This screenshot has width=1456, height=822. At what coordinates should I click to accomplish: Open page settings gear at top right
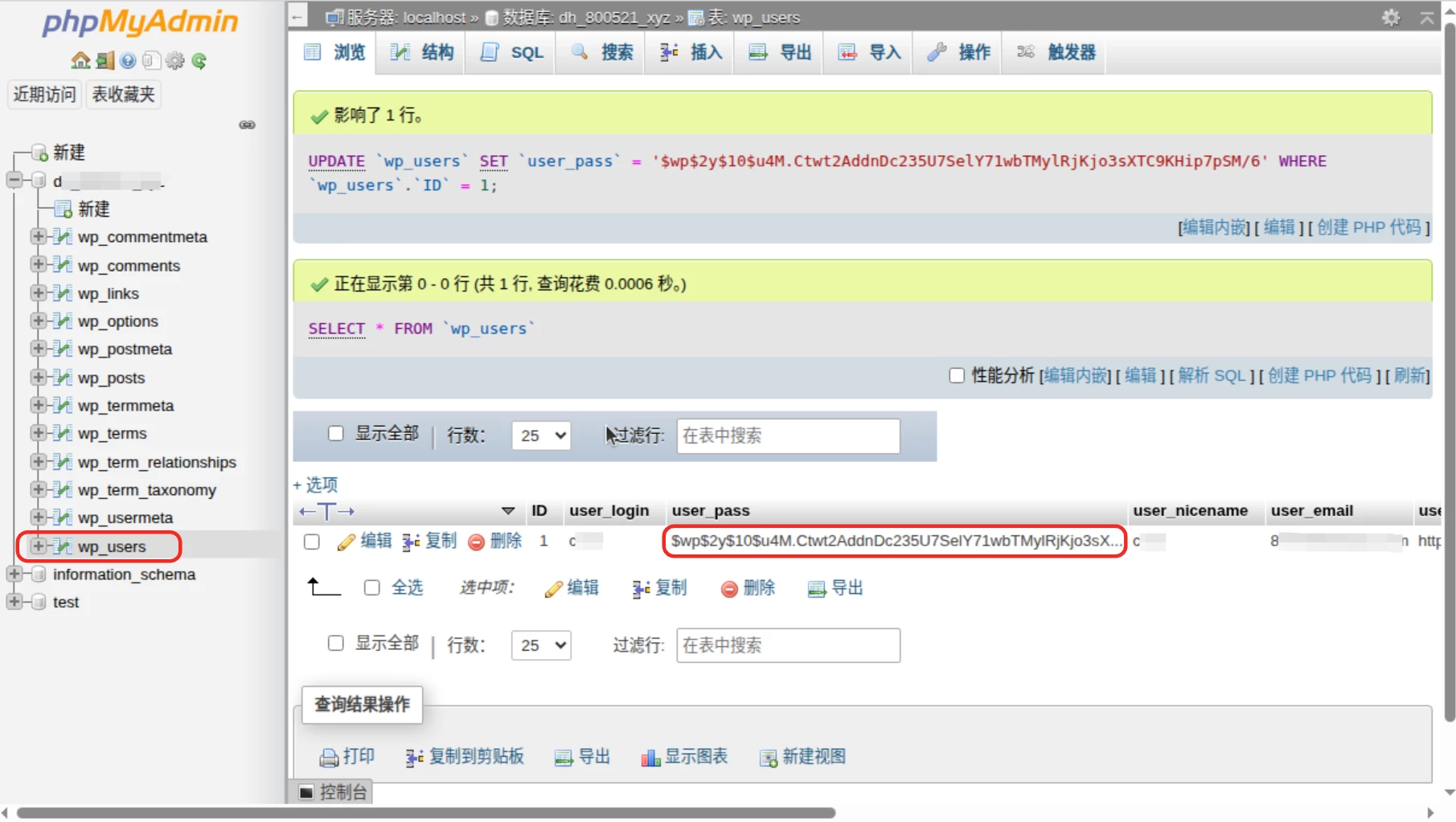pos(1391,18)
